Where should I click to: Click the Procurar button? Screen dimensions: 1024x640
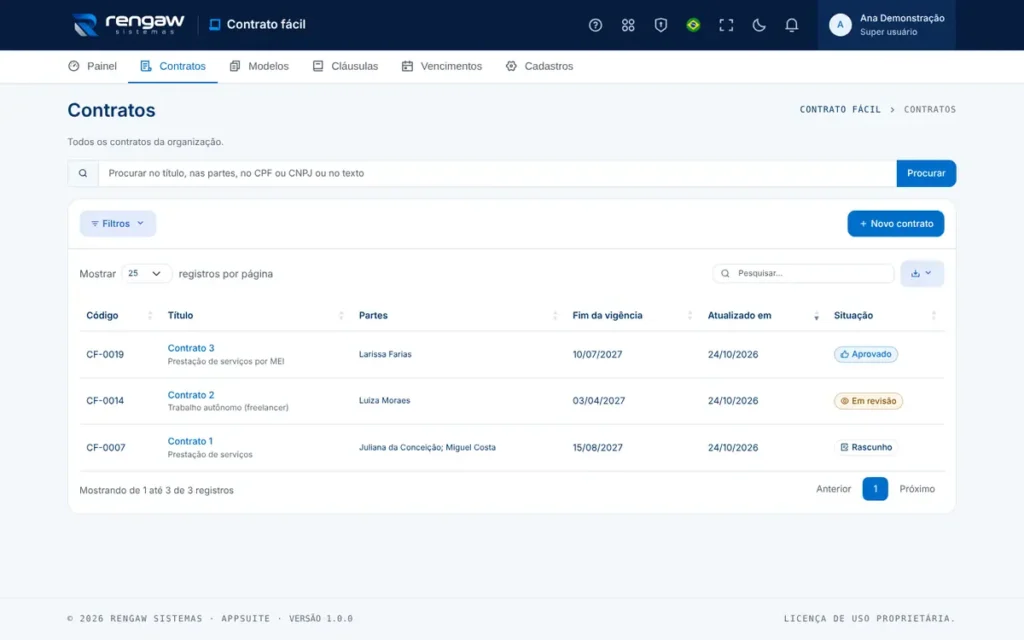pos(926,173)
